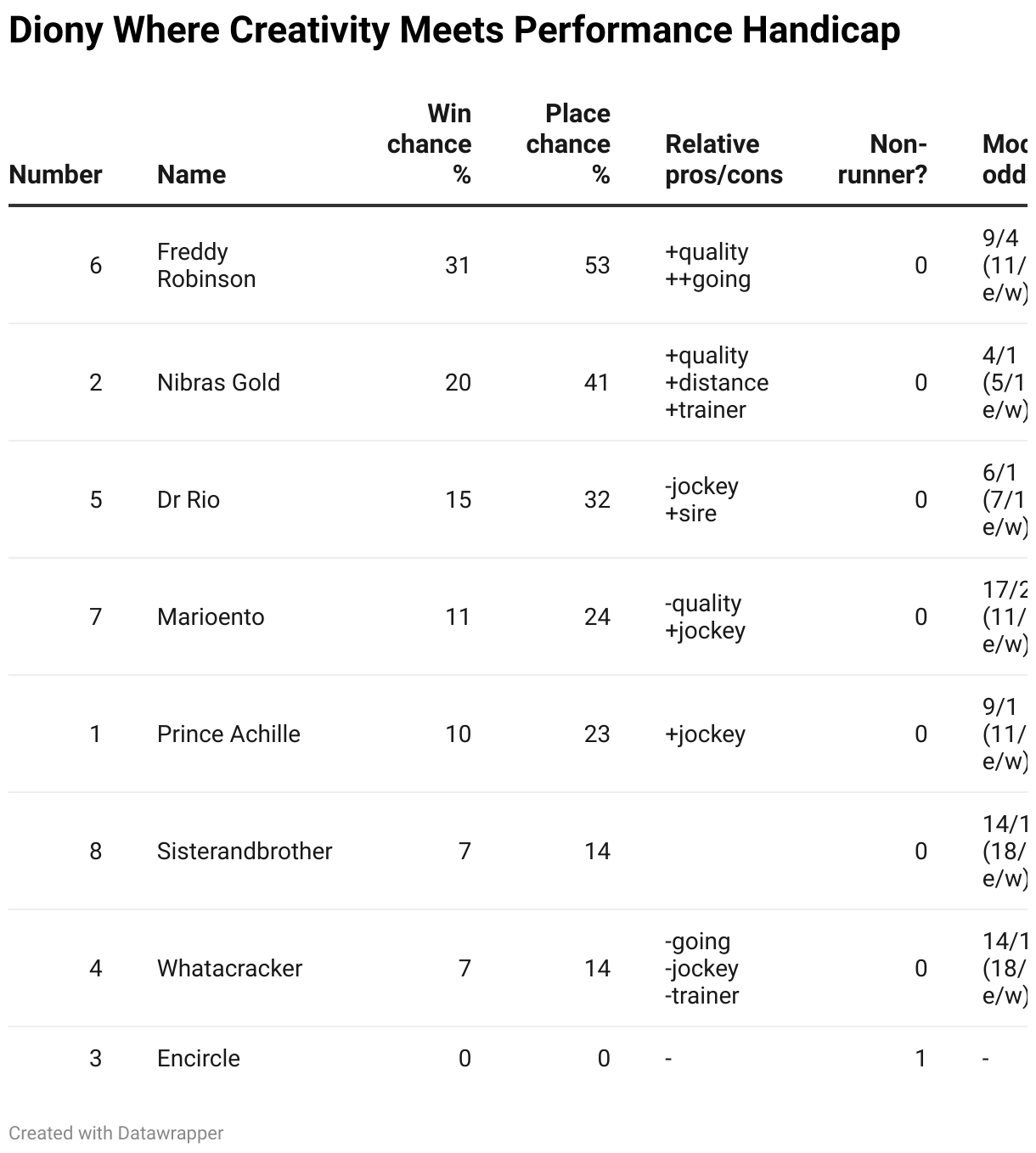The width and height of the screenshot is (1036, 1153).
Task: Click the Win chance % header
Action: coord(429,143)
